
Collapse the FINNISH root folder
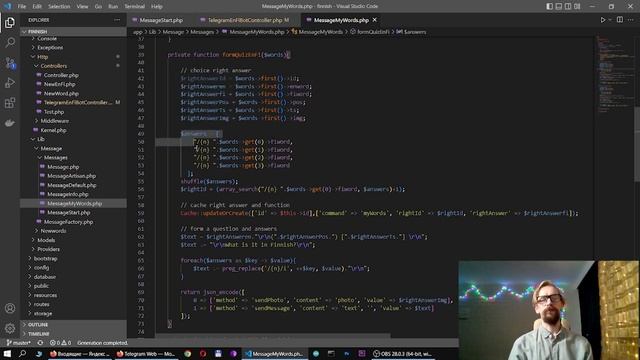pyautogui.click(x=73, y=31)
